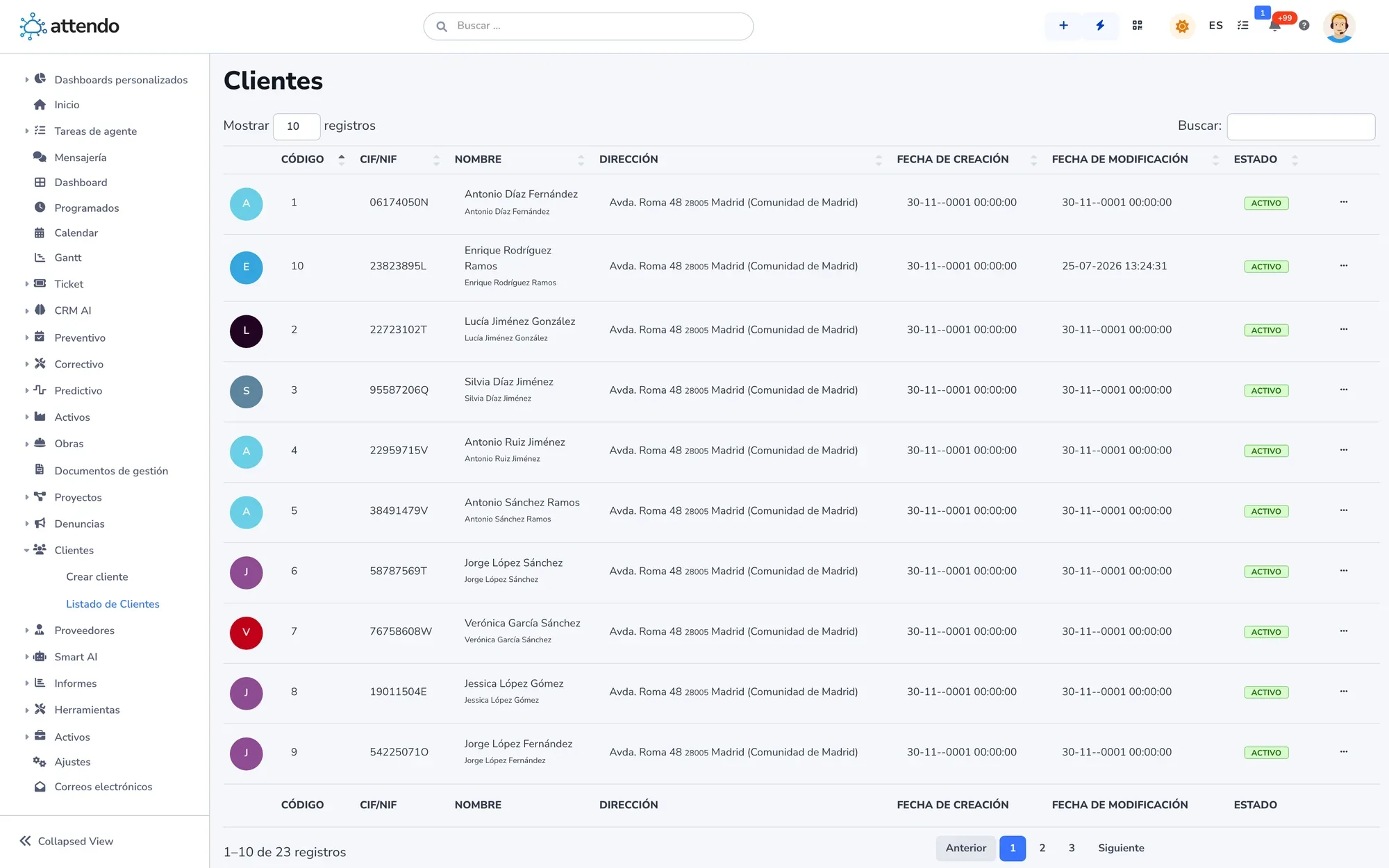Click the help question mark icon
Viewport: 1389px width, 868px height.
click(x=1304, y=26)
